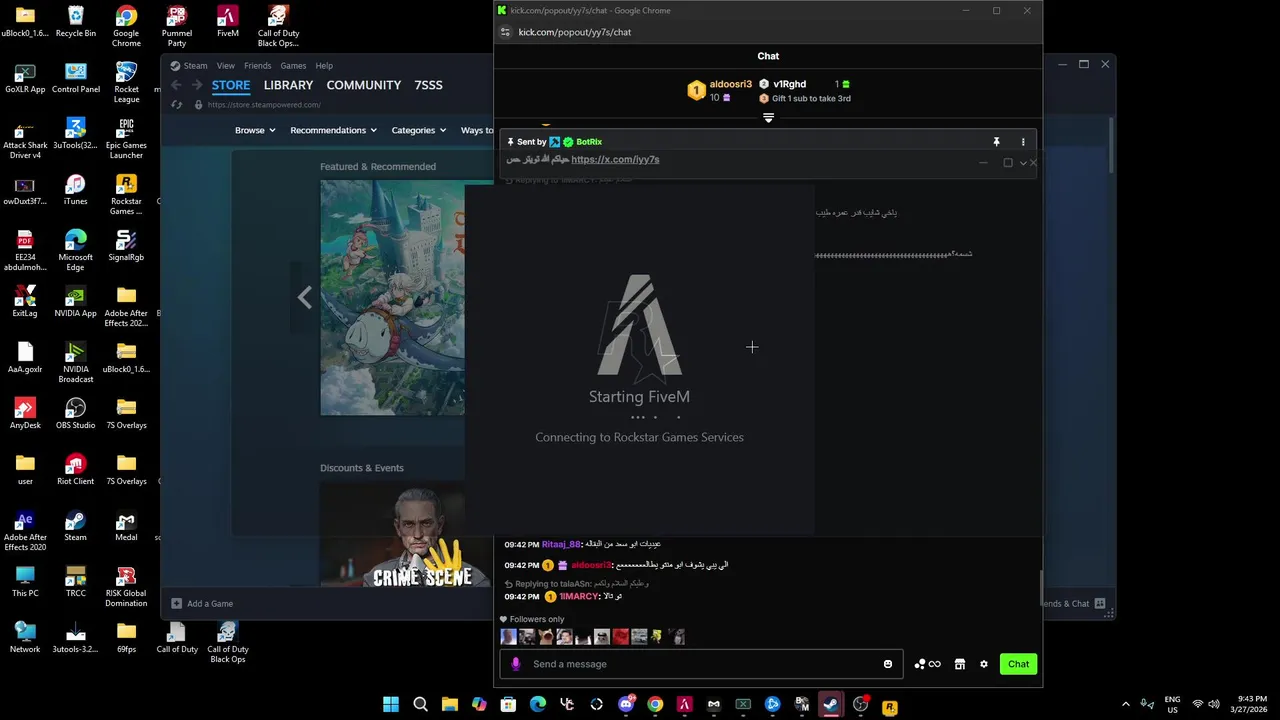Open the featured game artwork in Steam

click(x=392, y=297)
